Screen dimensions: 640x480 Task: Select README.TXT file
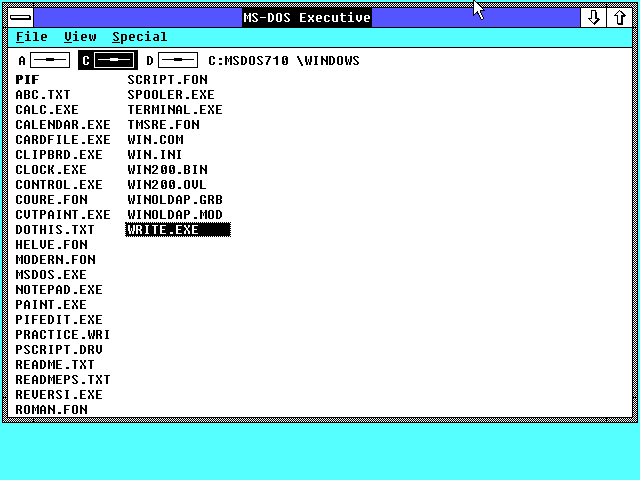click(x=55, y=364)
